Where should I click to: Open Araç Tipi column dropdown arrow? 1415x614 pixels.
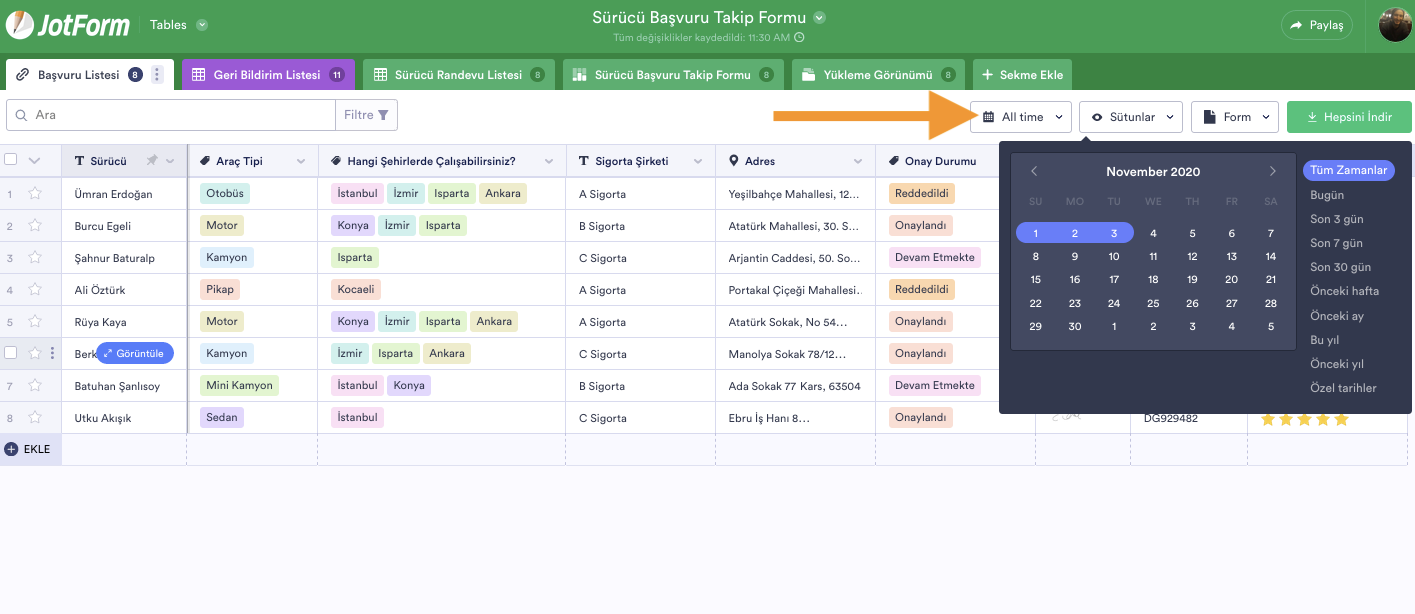point(301,161)
